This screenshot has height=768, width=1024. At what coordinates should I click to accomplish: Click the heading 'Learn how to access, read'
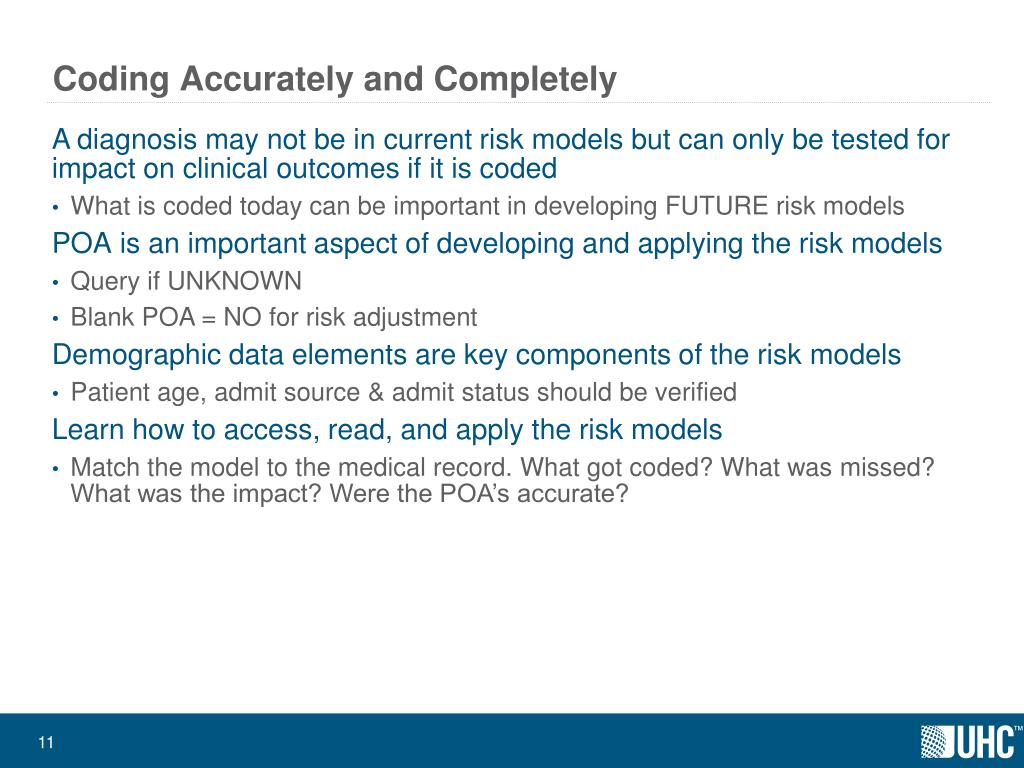(386, 430)
